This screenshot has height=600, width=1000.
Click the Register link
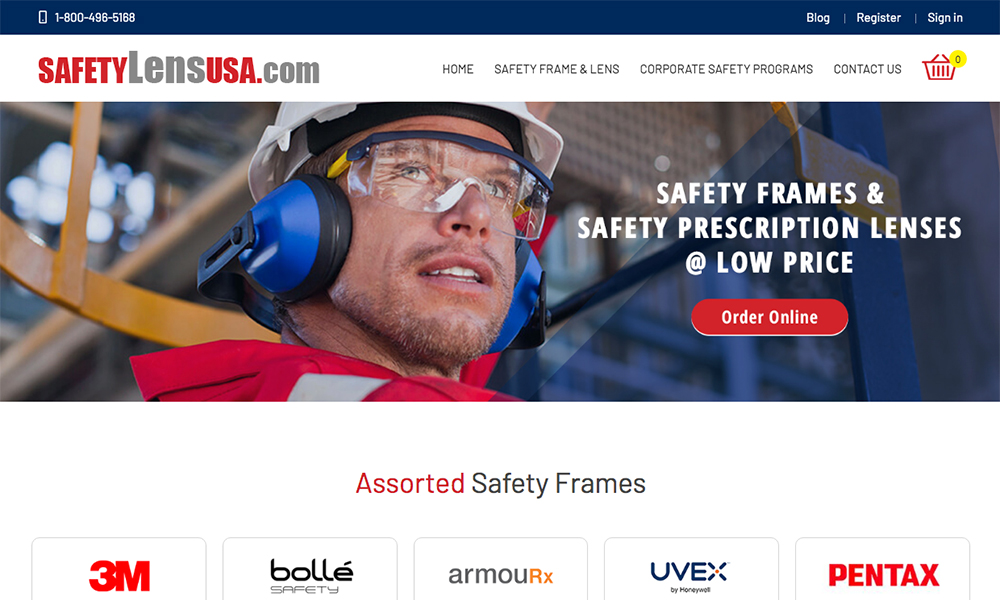(x=878, y=18)
